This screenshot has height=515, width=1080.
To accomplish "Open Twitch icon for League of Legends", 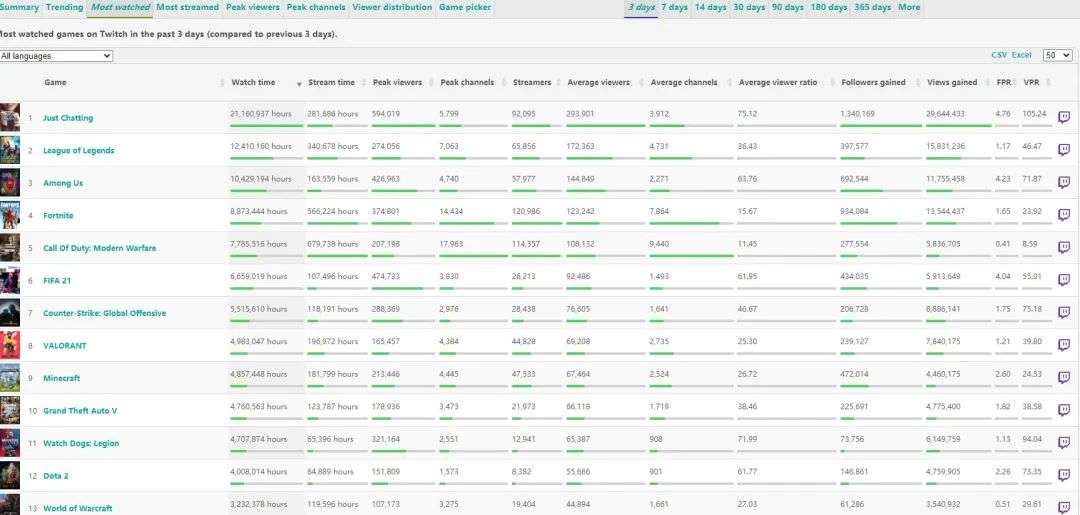I will click(x=1064, y=150).
